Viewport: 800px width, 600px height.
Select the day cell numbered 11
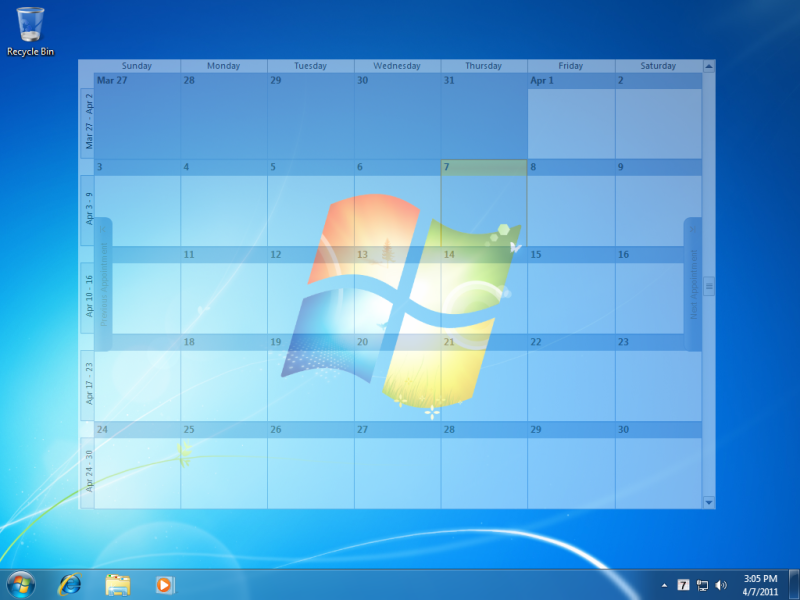[x=223, y=290]
